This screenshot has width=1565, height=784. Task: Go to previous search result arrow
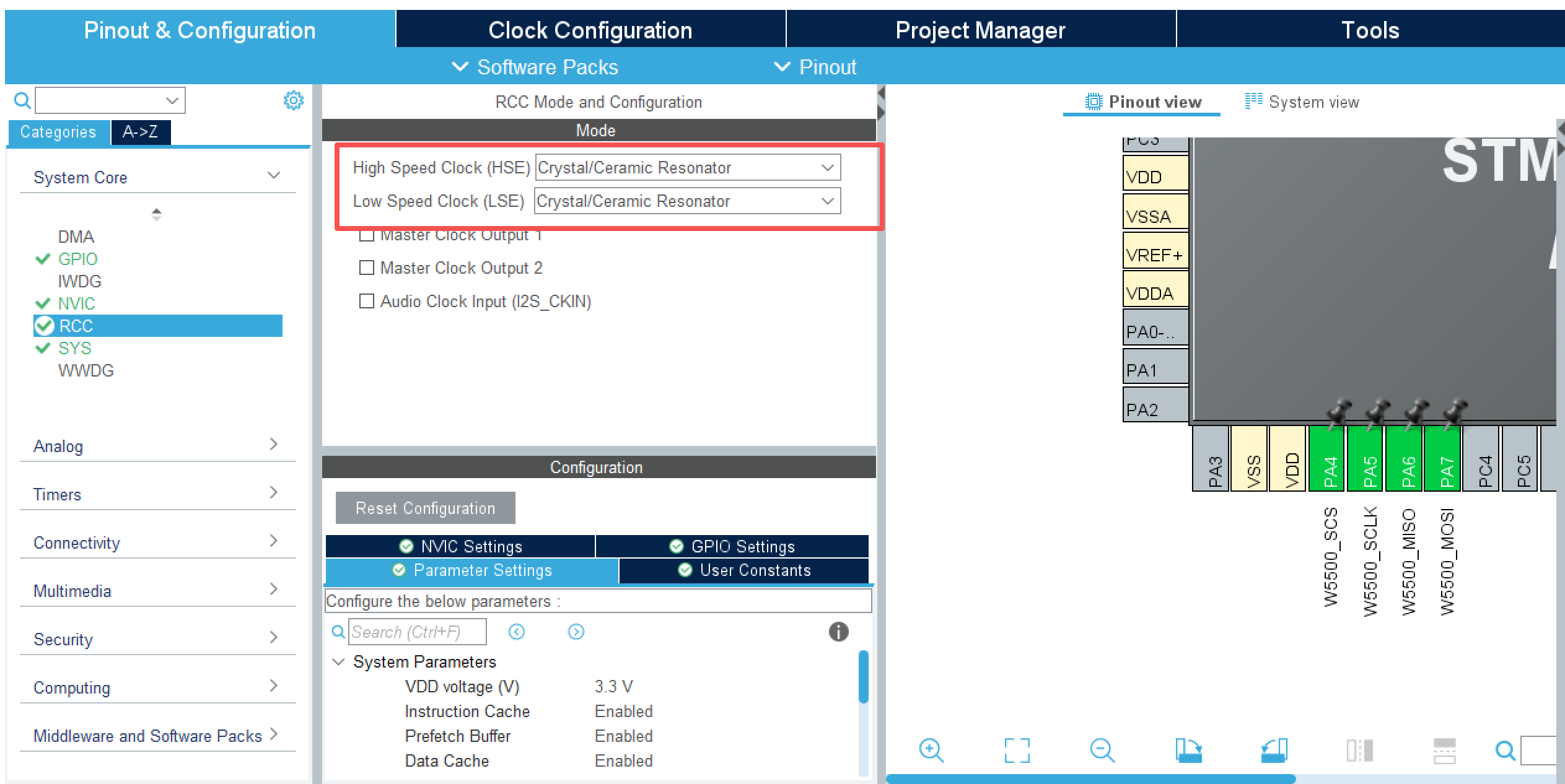tap(516, 632)
